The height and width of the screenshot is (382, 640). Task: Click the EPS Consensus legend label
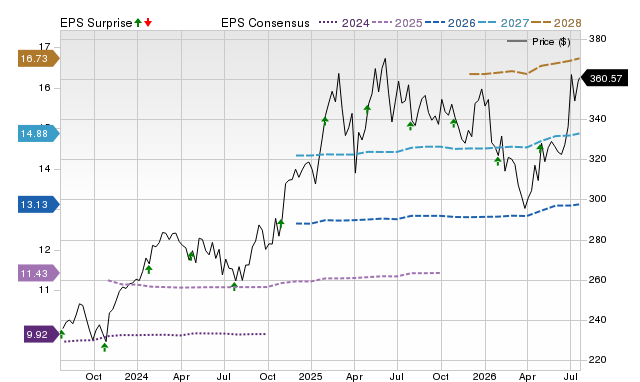(265, 23)
